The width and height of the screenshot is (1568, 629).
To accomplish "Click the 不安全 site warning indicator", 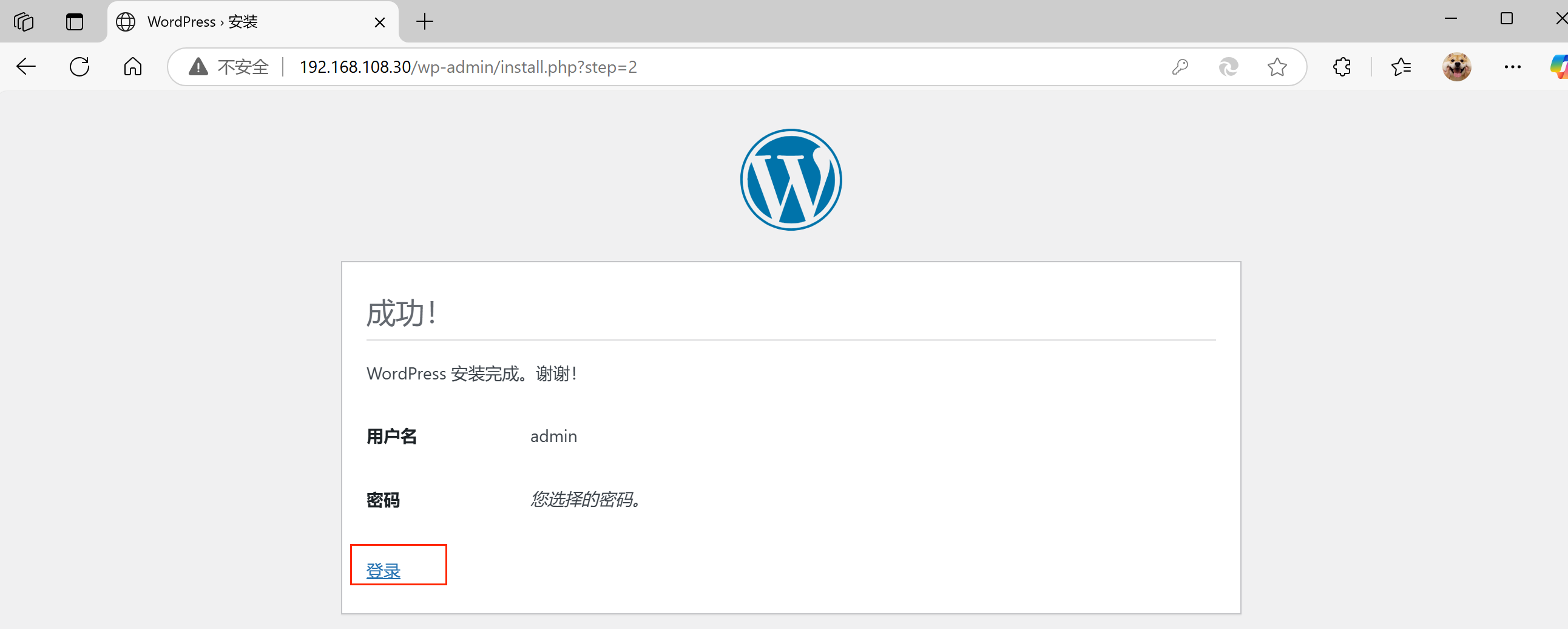I will pyautogui.click(x=229, y=67).
